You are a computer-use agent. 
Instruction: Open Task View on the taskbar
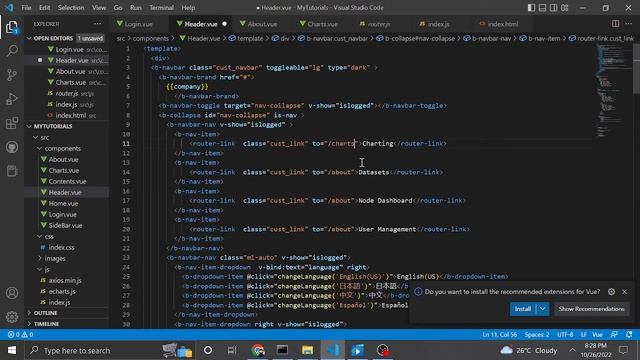[x=232, y=350]
